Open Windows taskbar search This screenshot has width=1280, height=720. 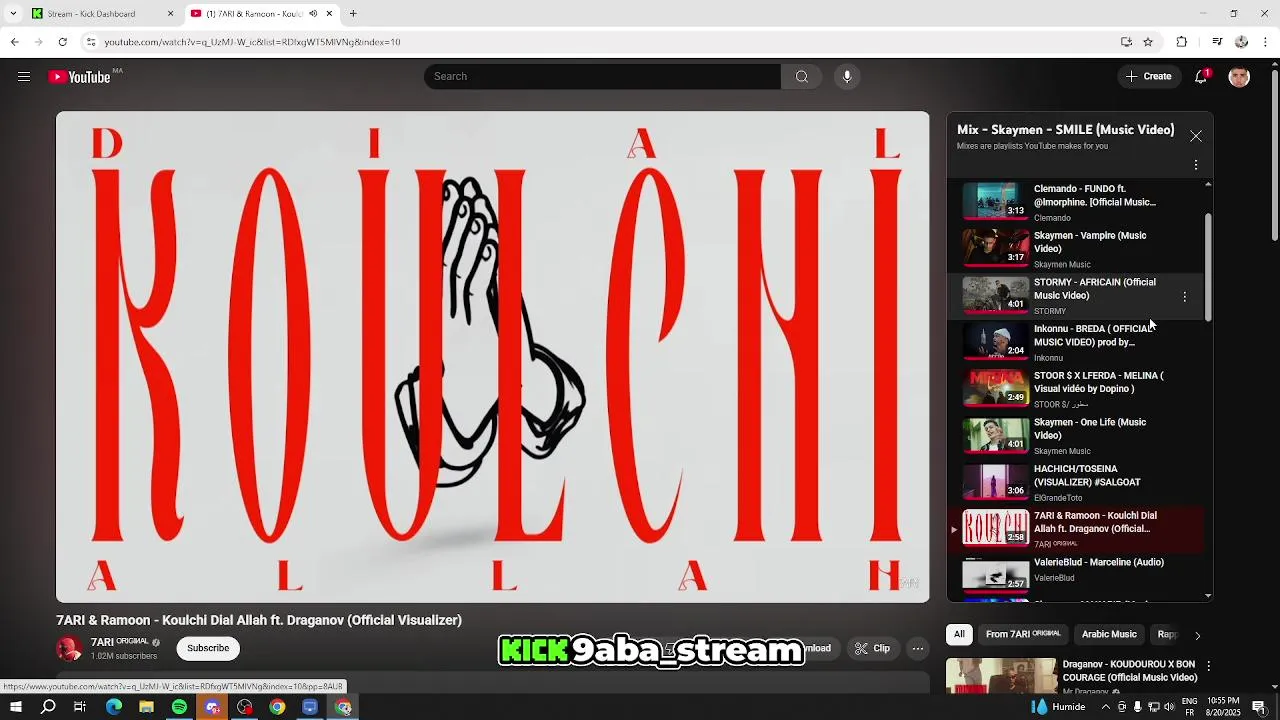click(48, 707)
